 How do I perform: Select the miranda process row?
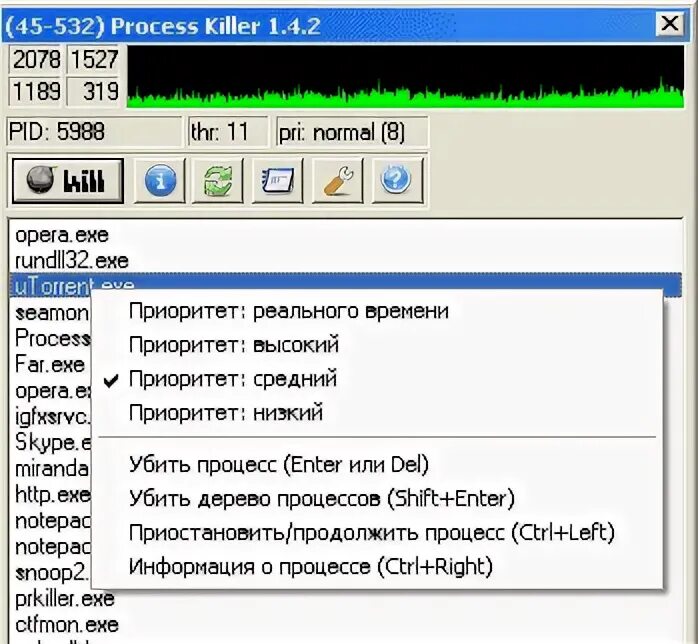(51, 469)
